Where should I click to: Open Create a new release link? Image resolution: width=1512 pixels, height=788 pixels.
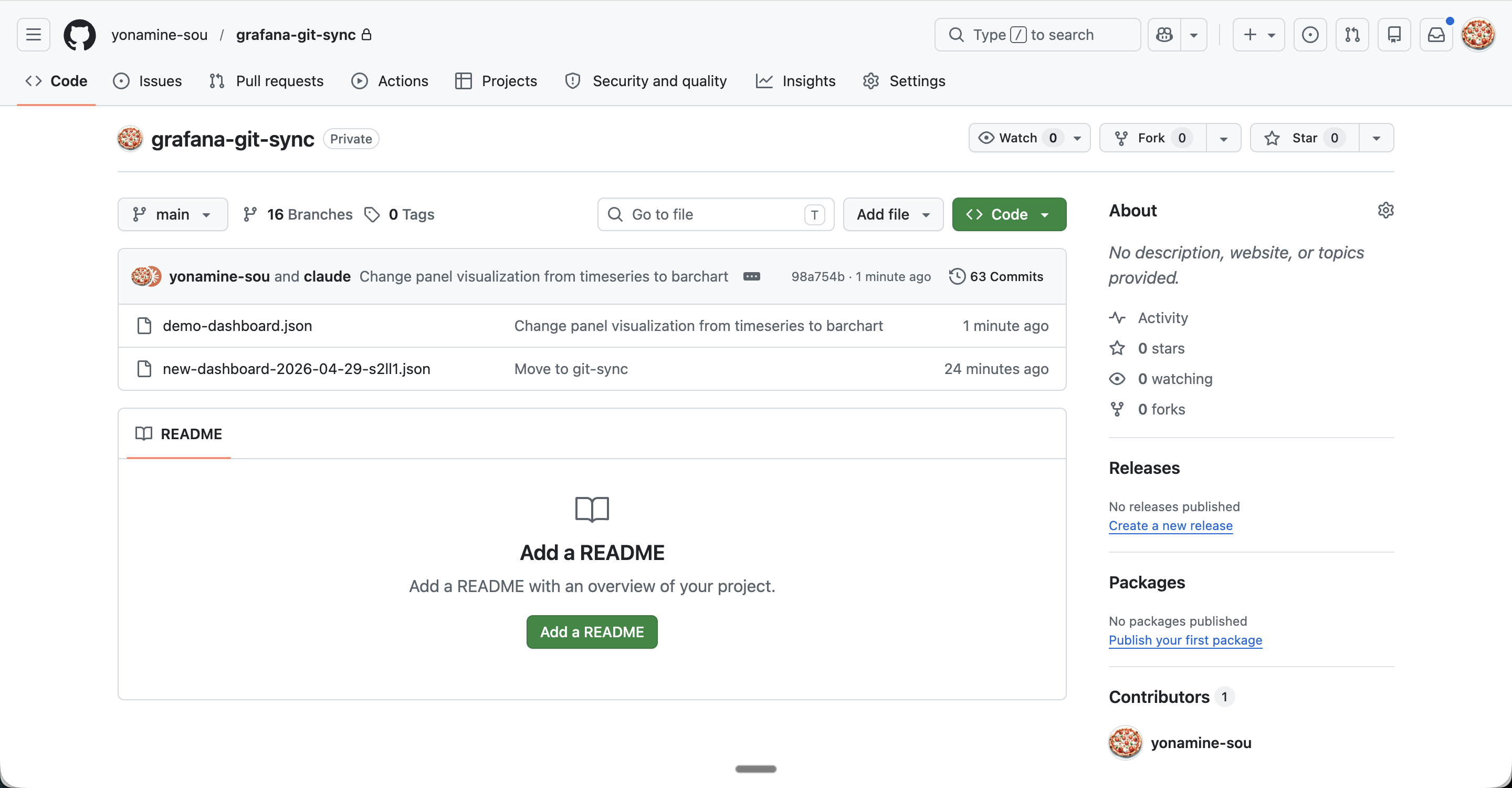(1170, 525)
